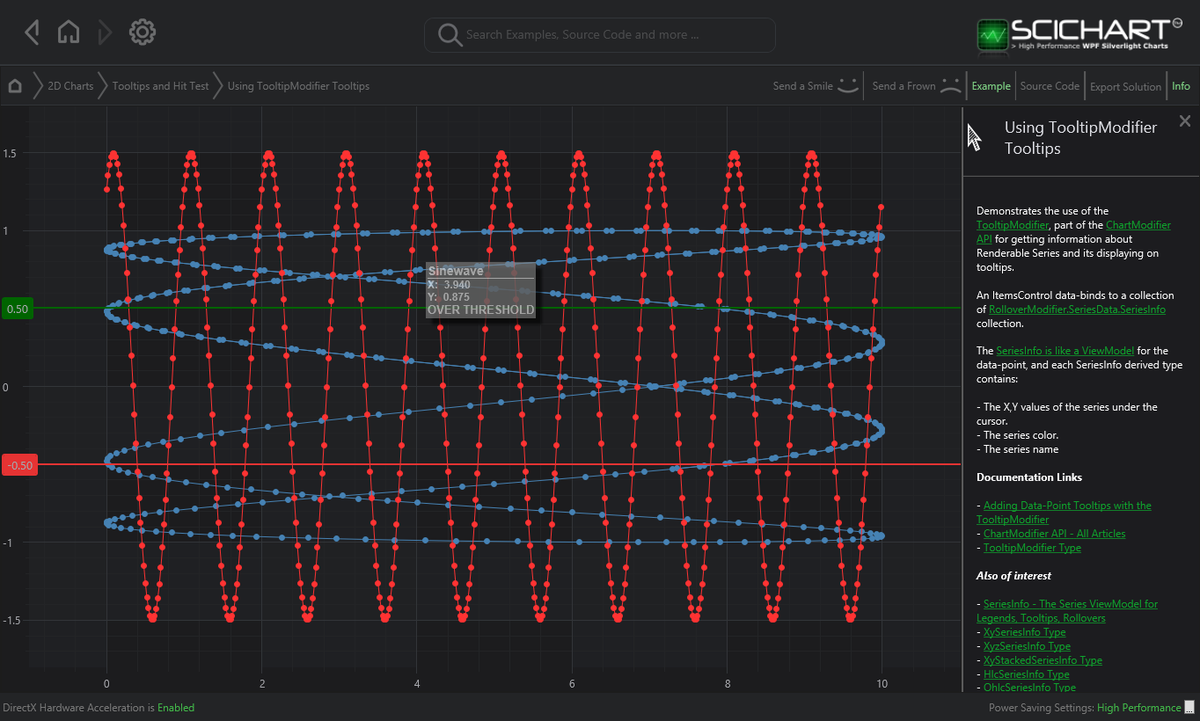
Task: Click the smiley face icon
Action: 849,85
